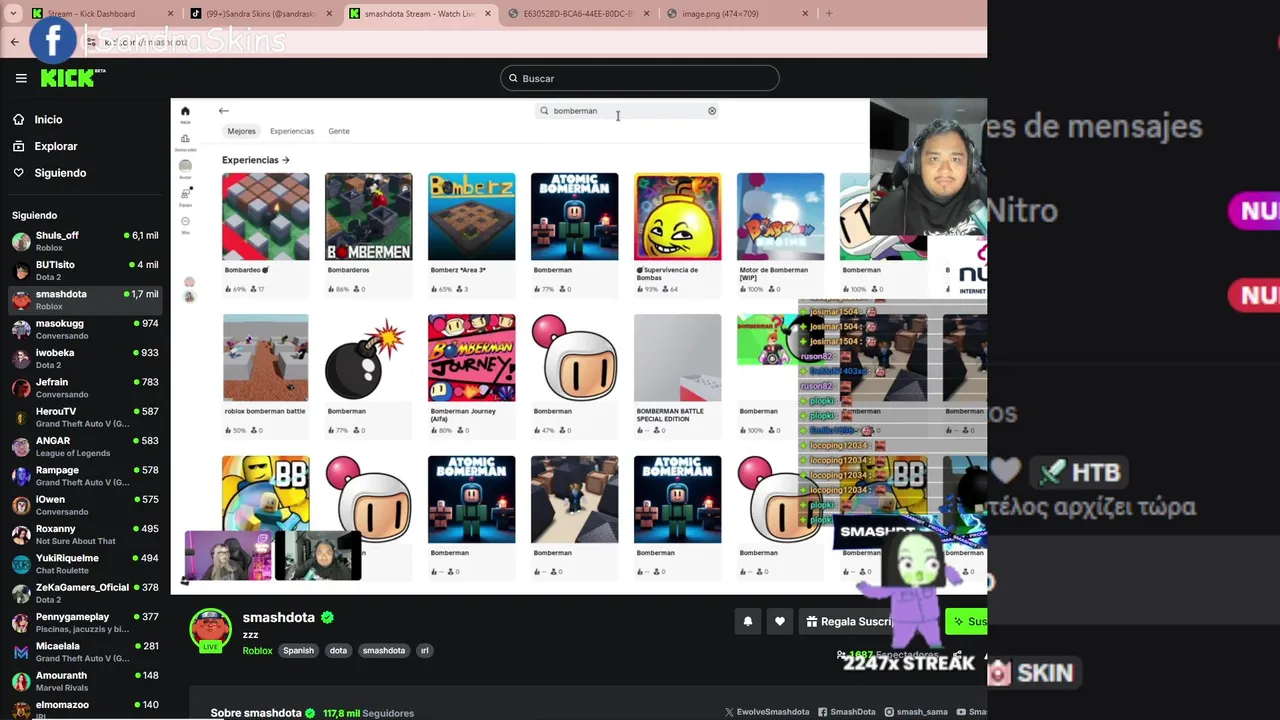The image size is (1280, 720).
Task: Open BOMBERMAN BATTLE SPECIAL EDITION thumbnail
Action: pos(677,358)
